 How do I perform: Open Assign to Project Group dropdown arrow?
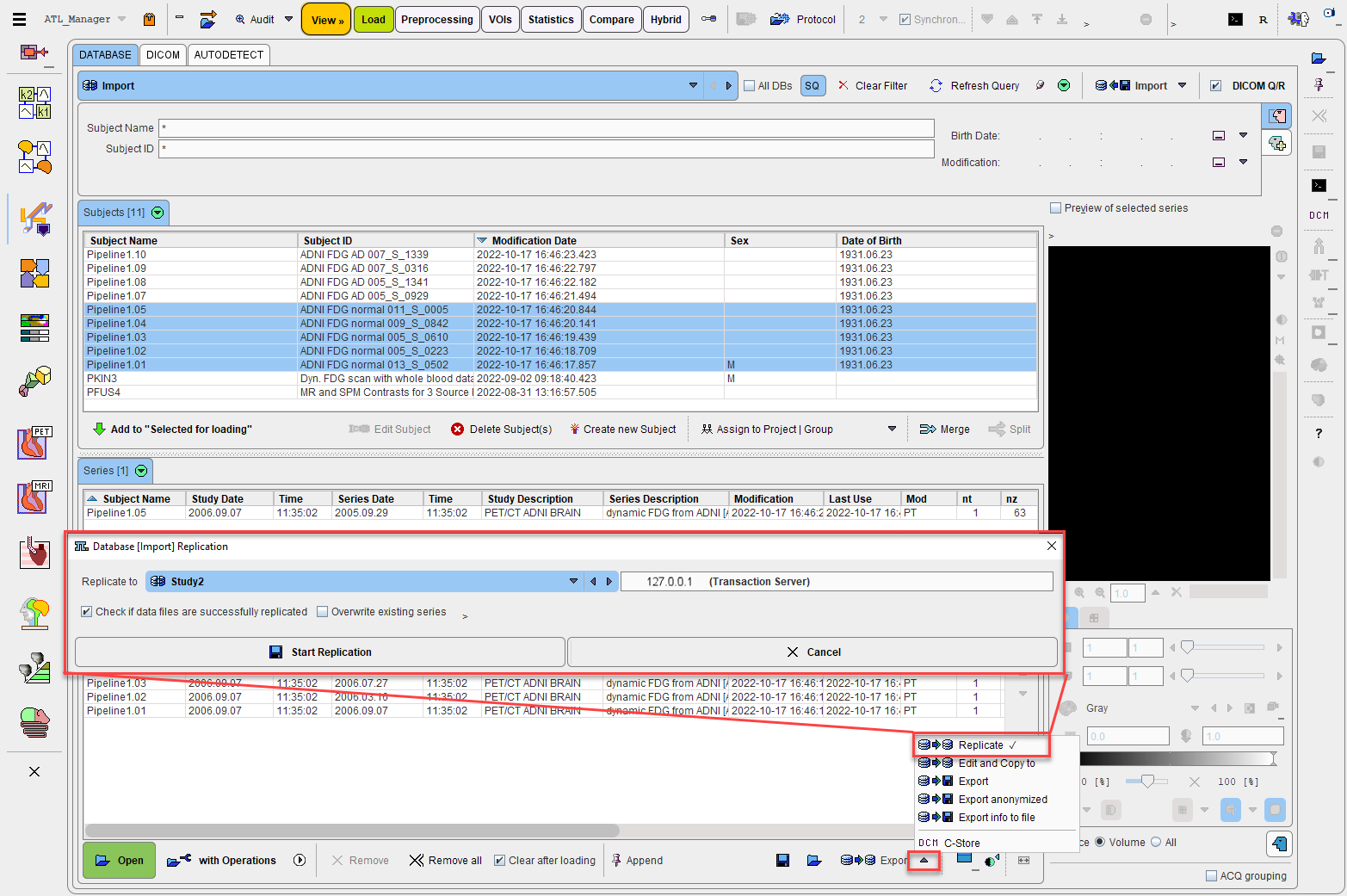pos(892,429)
